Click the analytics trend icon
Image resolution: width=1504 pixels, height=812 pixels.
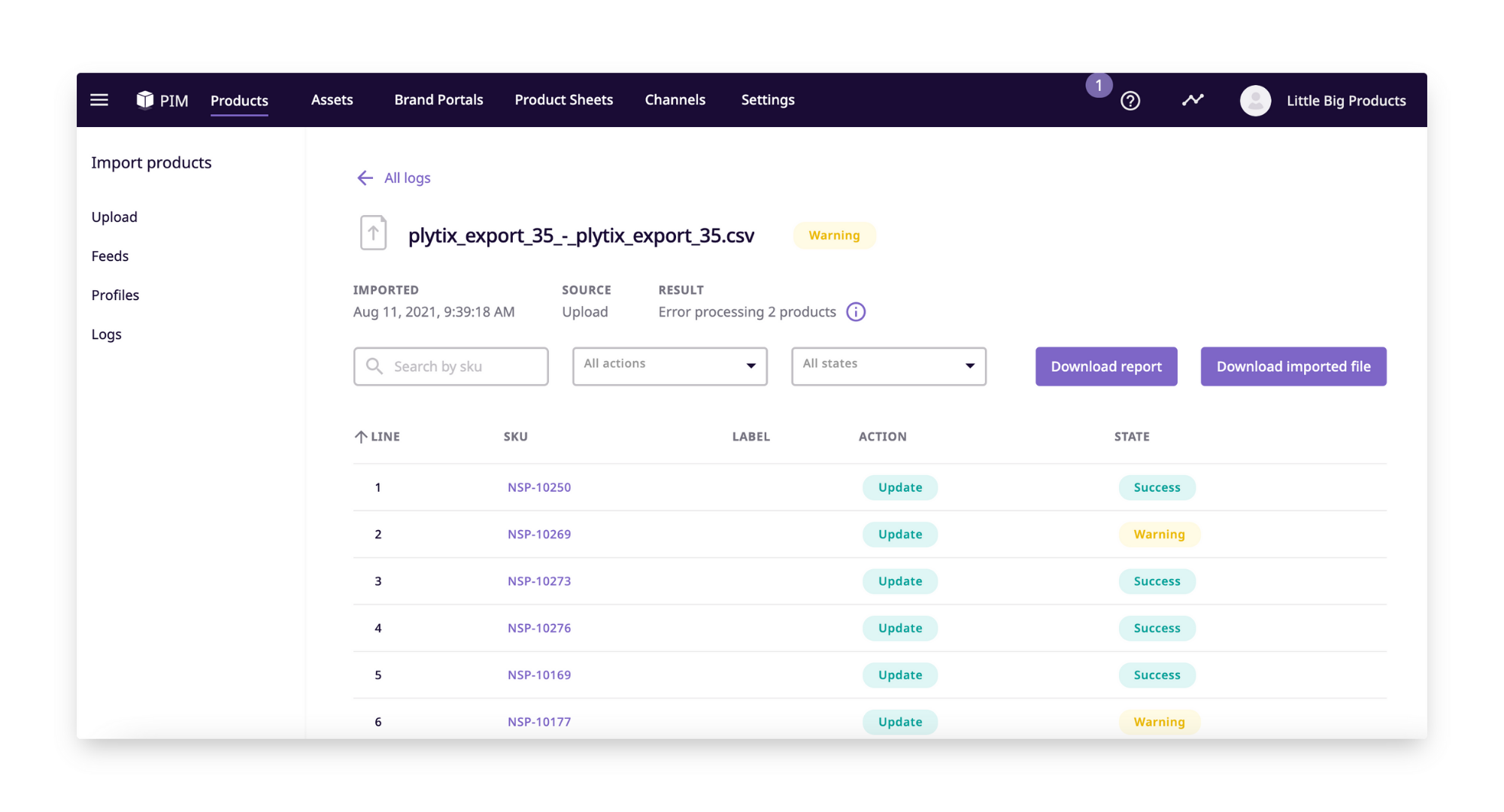(x=1192, y=99)
